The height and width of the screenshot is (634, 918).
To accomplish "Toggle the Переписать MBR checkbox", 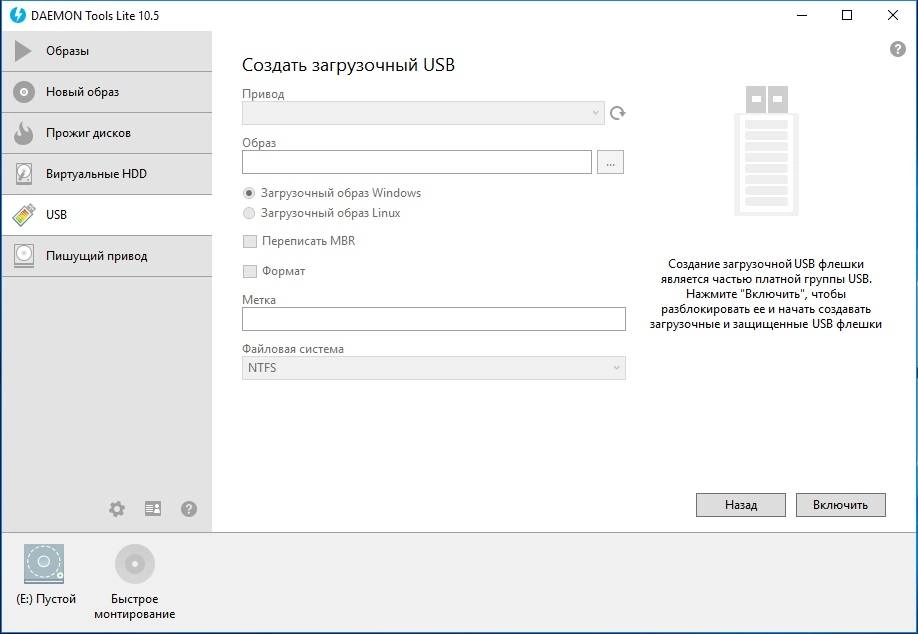I will coord(250,241).
